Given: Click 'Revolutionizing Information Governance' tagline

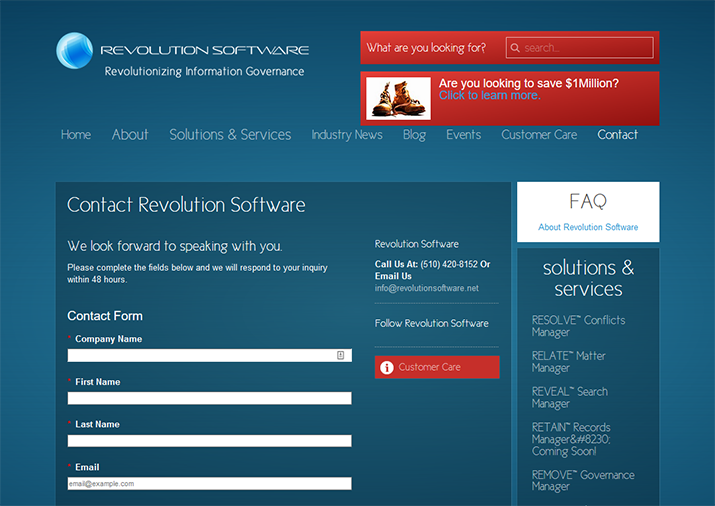Looking at the screenshot, I should click(x=204, y=72).
